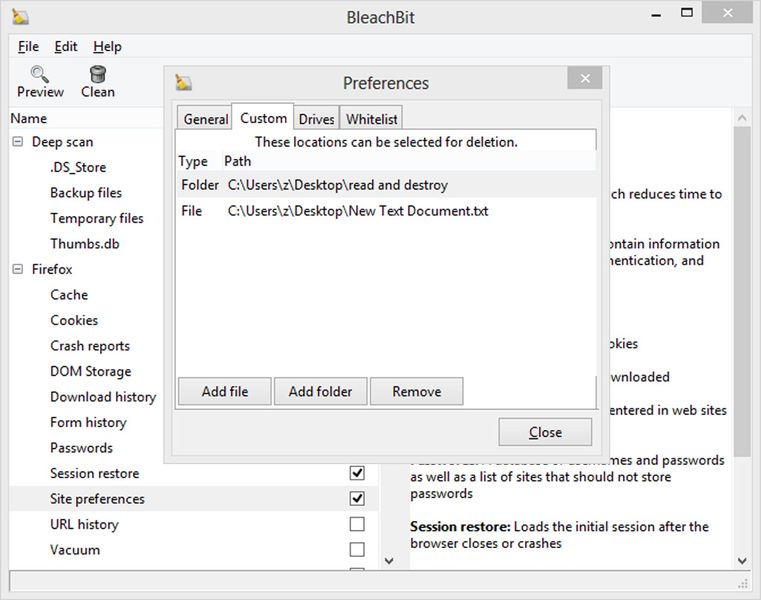Screen dimensions: 761x600
Task: Click the BleachBit app icon in title bar
Action: click(20, 17)
